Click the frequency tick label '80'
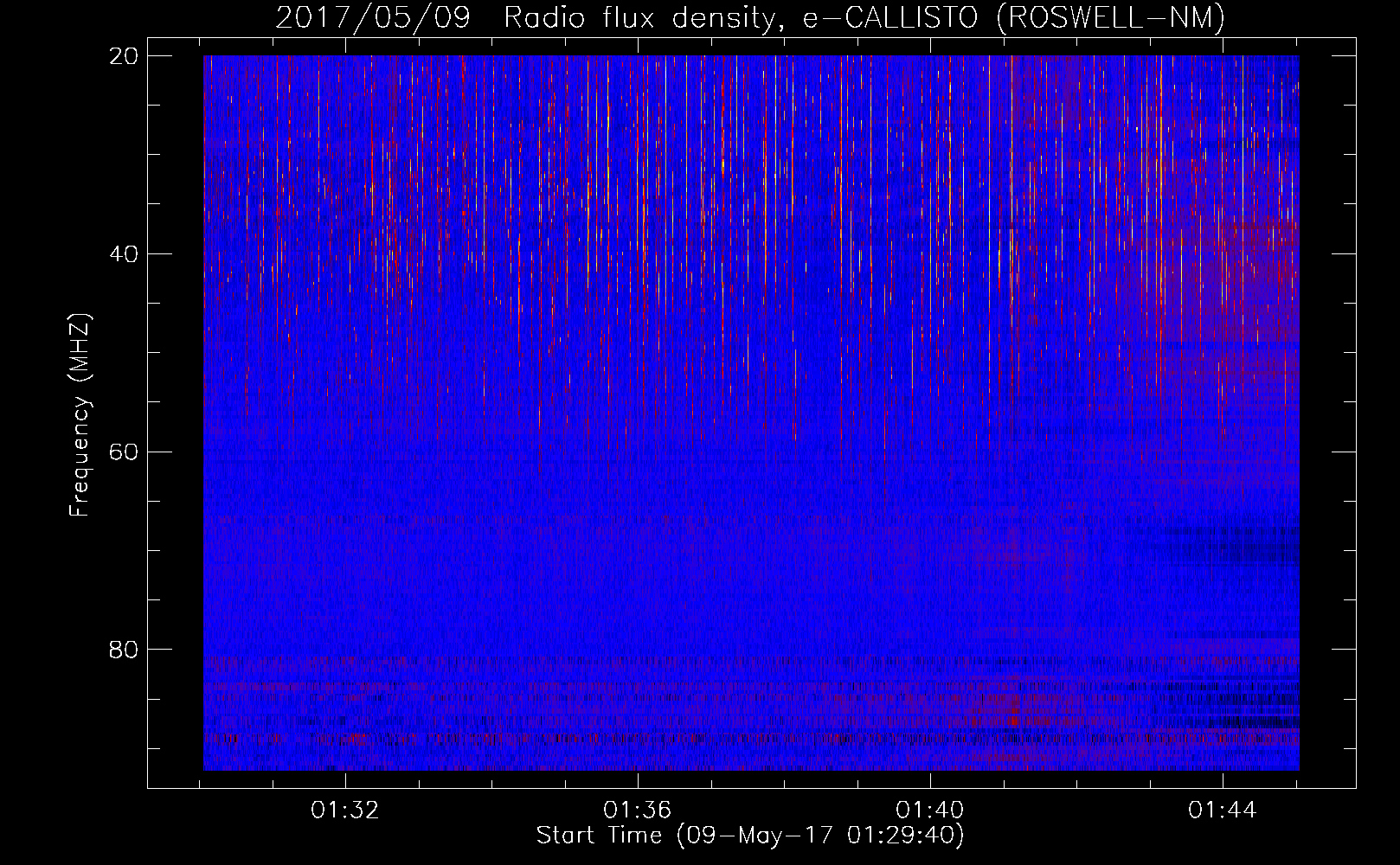 (124, 650)
